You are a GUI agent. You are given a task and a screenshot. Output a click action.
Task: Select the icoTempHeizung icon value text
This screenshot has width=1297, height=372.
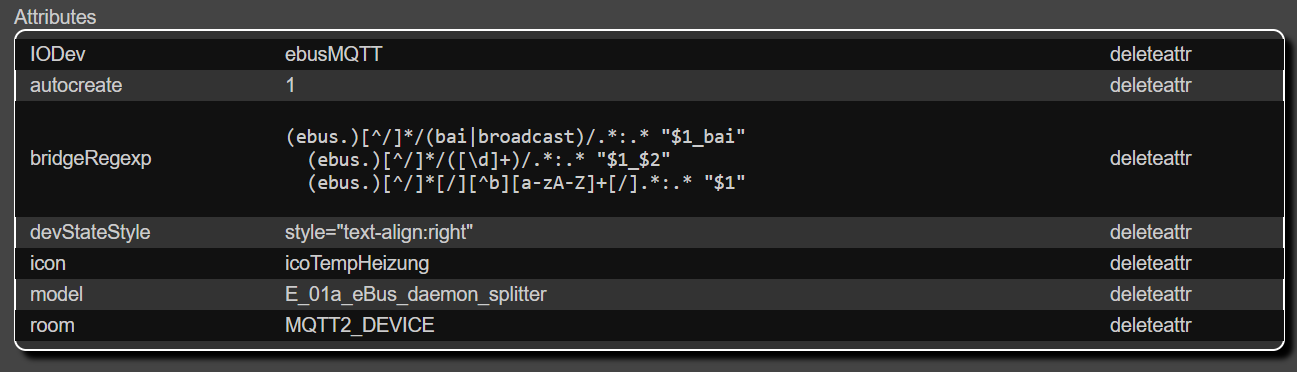click(358, 264)
